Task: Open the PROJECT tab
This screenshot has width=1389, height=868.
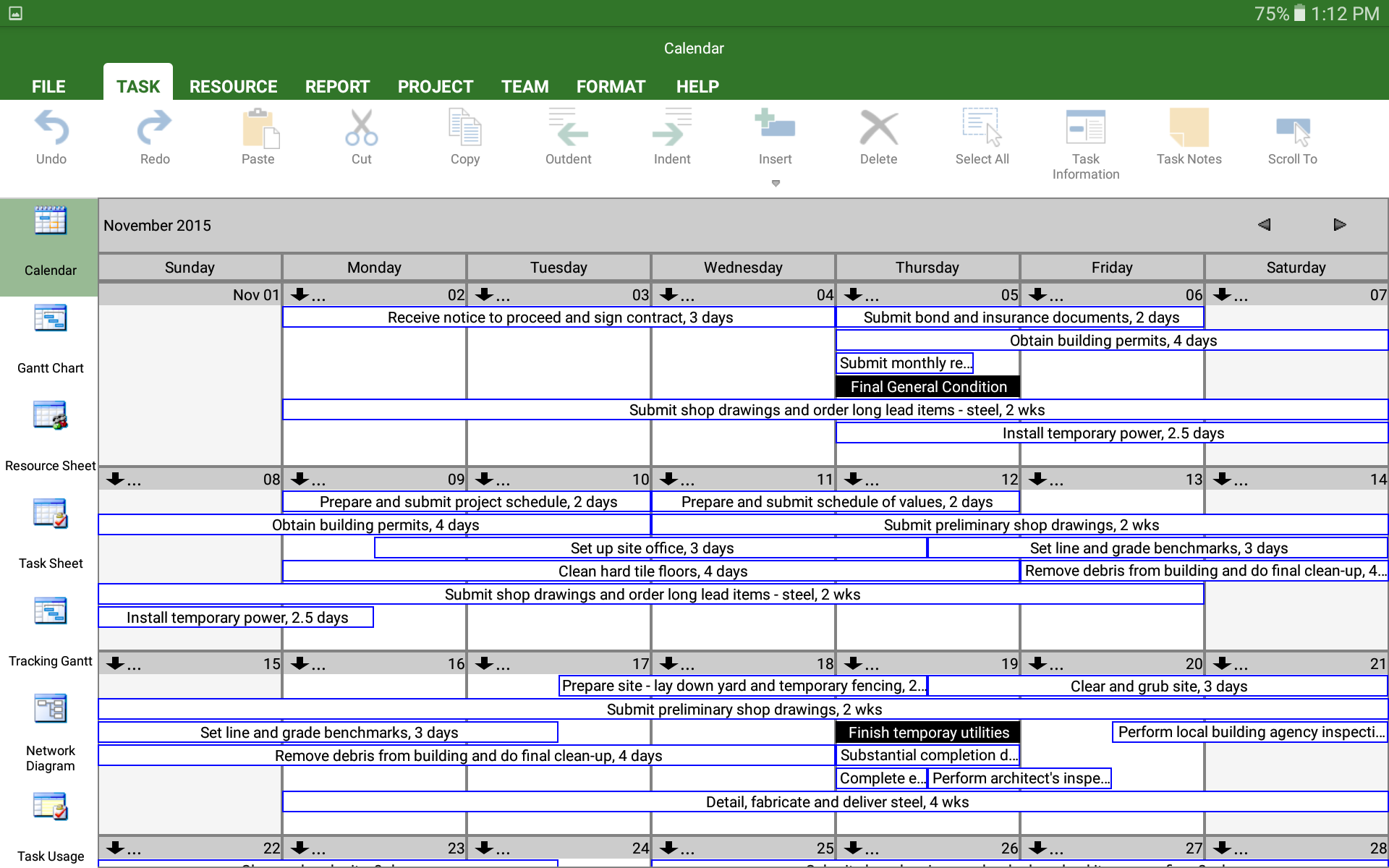Action: 436,87
